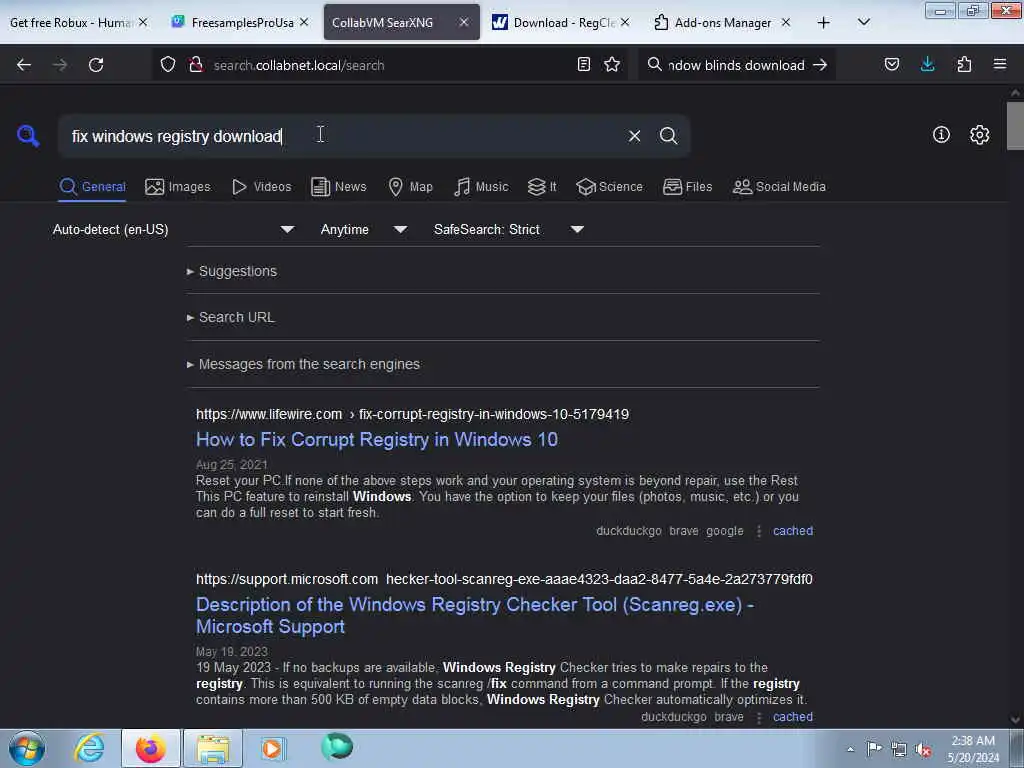Viewport: 1024px width, 768px height.
Task: Clear the search query with X
Action: click(x=634, y=136)
